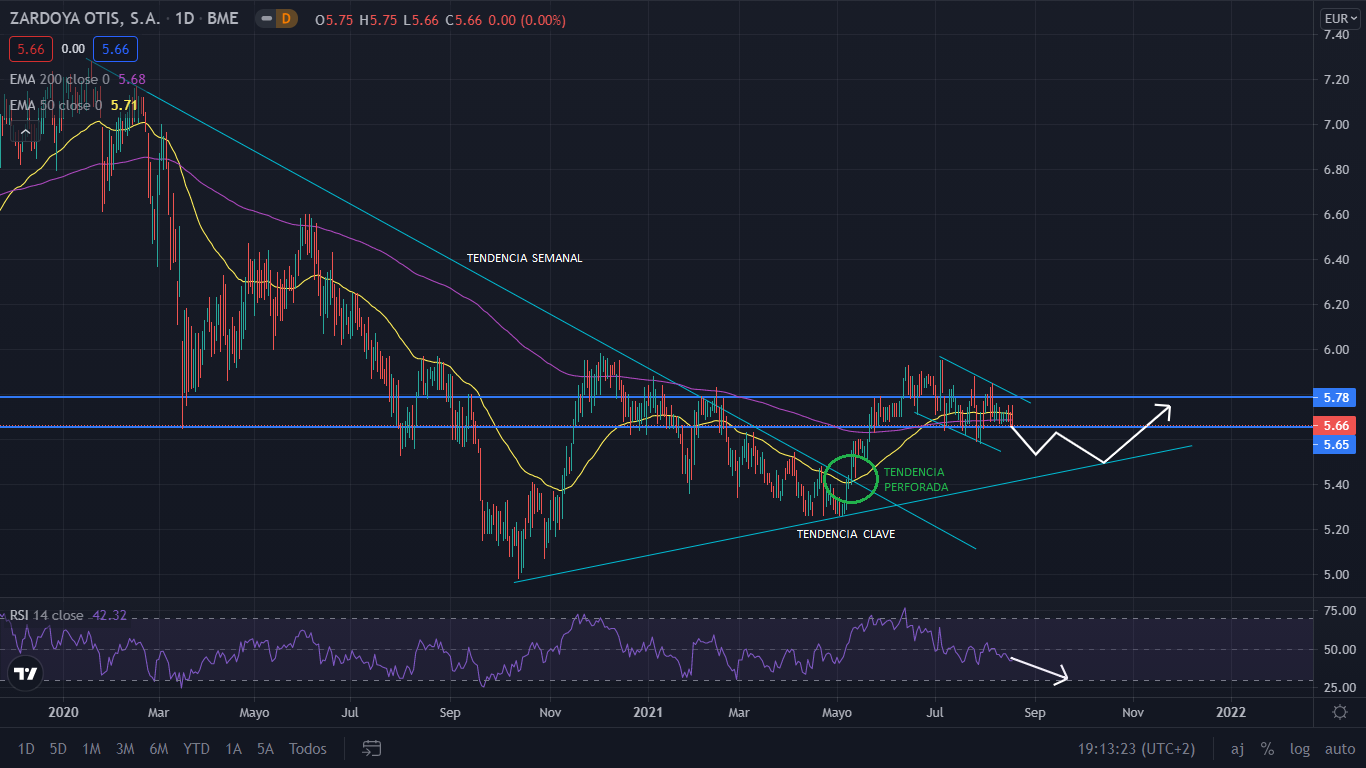Select the EMA 200 indicator legend
This screenshot has height=768, width=1366.
point(56,79)
